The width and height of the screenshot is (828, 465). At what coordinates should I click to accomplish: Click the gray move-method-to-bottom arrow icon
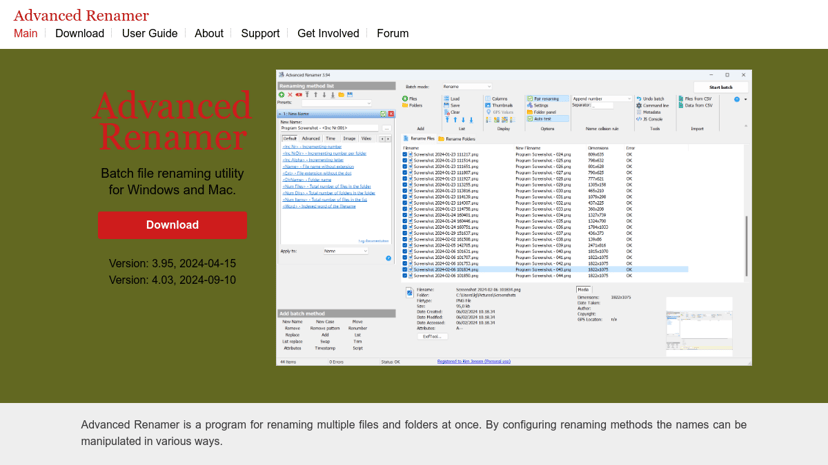click(333, 95)
